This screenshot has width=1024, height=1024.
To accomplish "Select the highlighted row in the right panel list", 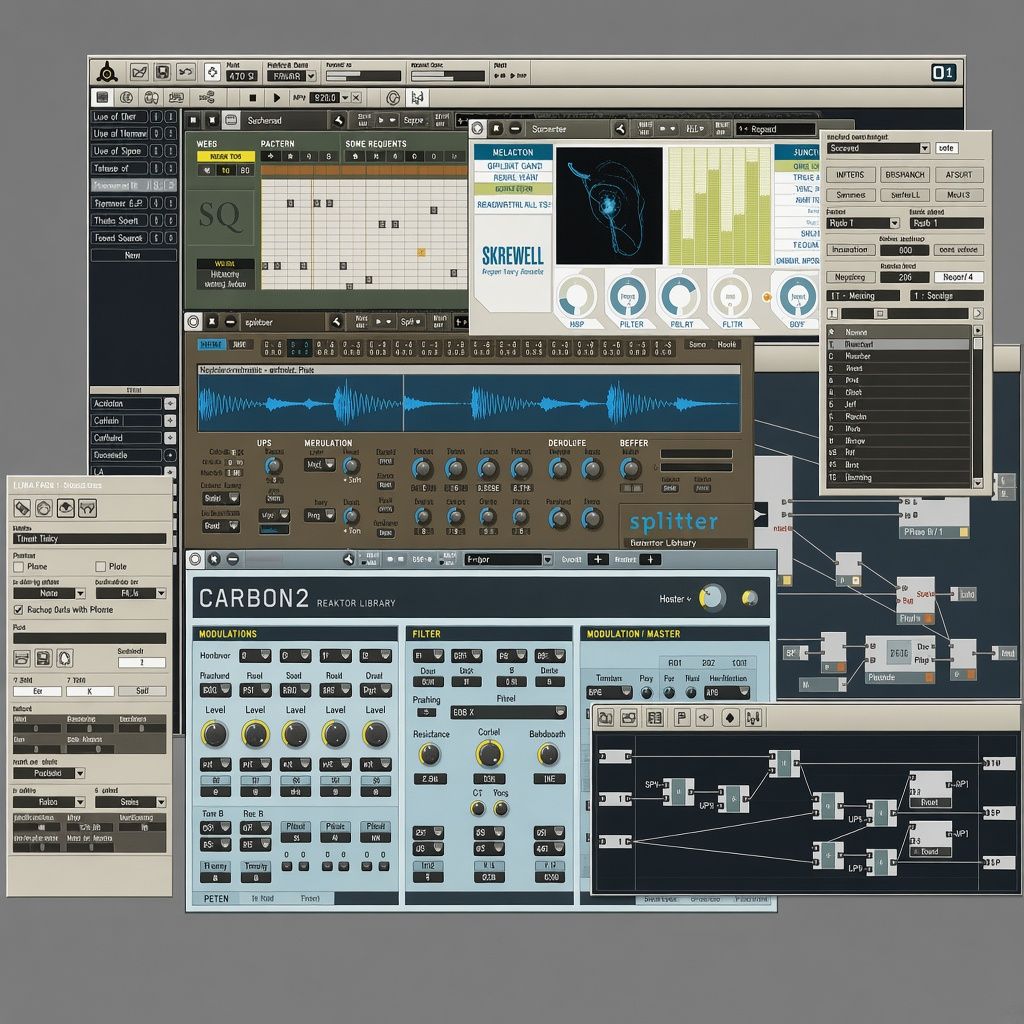I will click(899, 344).
